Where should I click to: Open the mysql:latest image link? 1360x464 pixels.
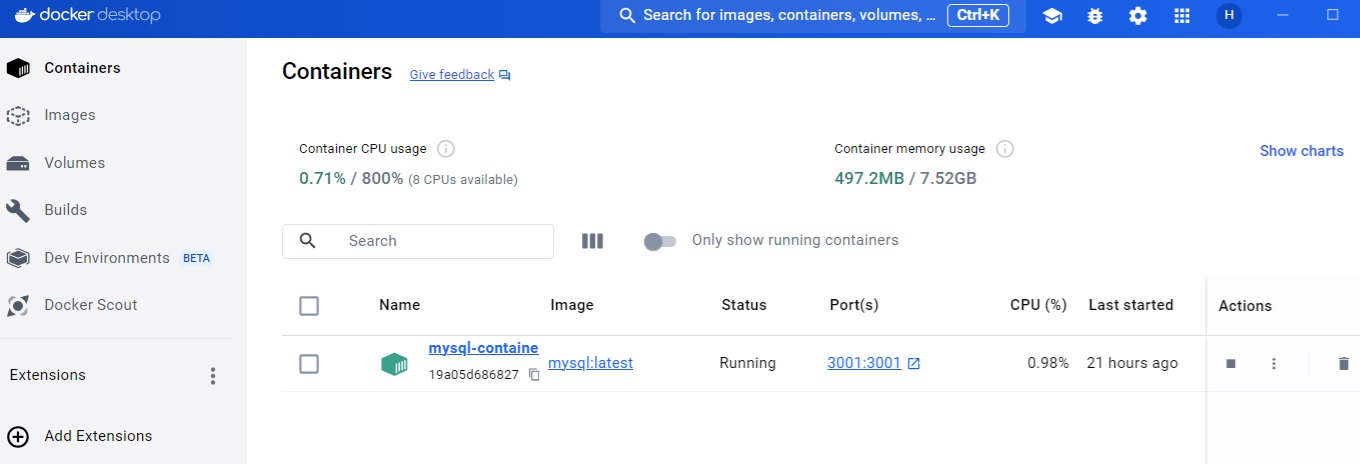point(591,363)
